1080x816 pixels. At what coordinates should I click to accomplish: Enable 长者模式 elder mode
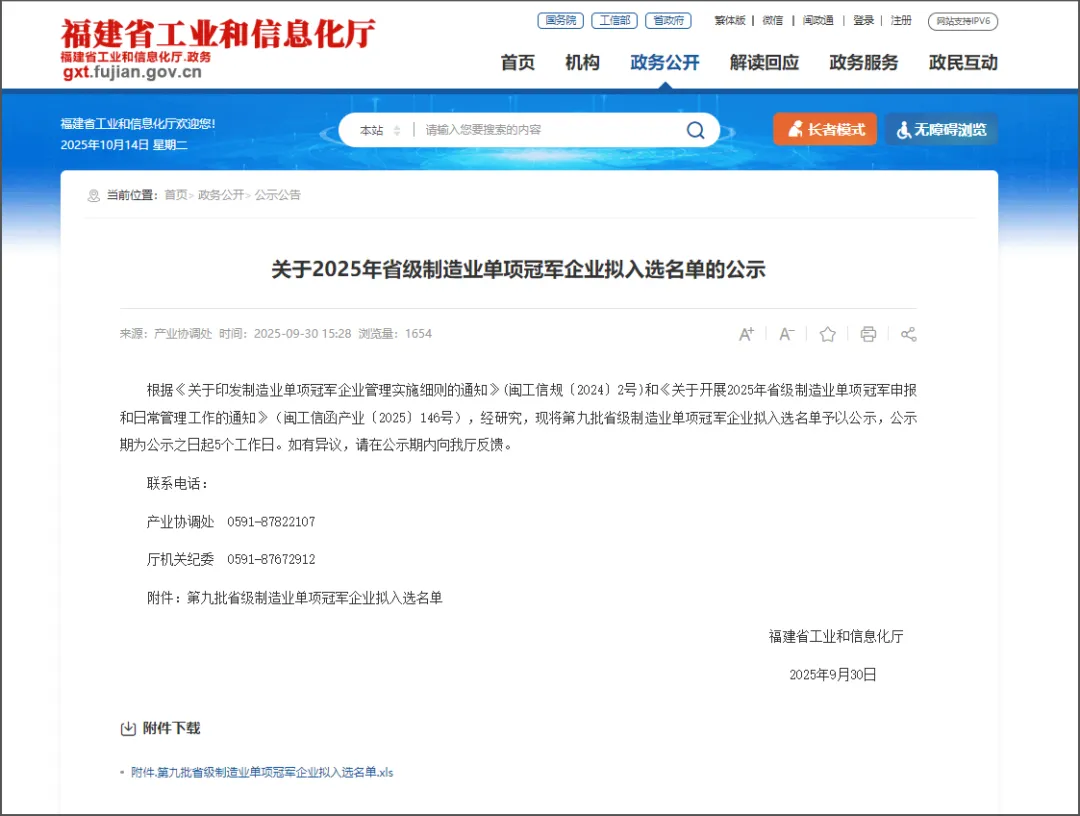(825, 129)
